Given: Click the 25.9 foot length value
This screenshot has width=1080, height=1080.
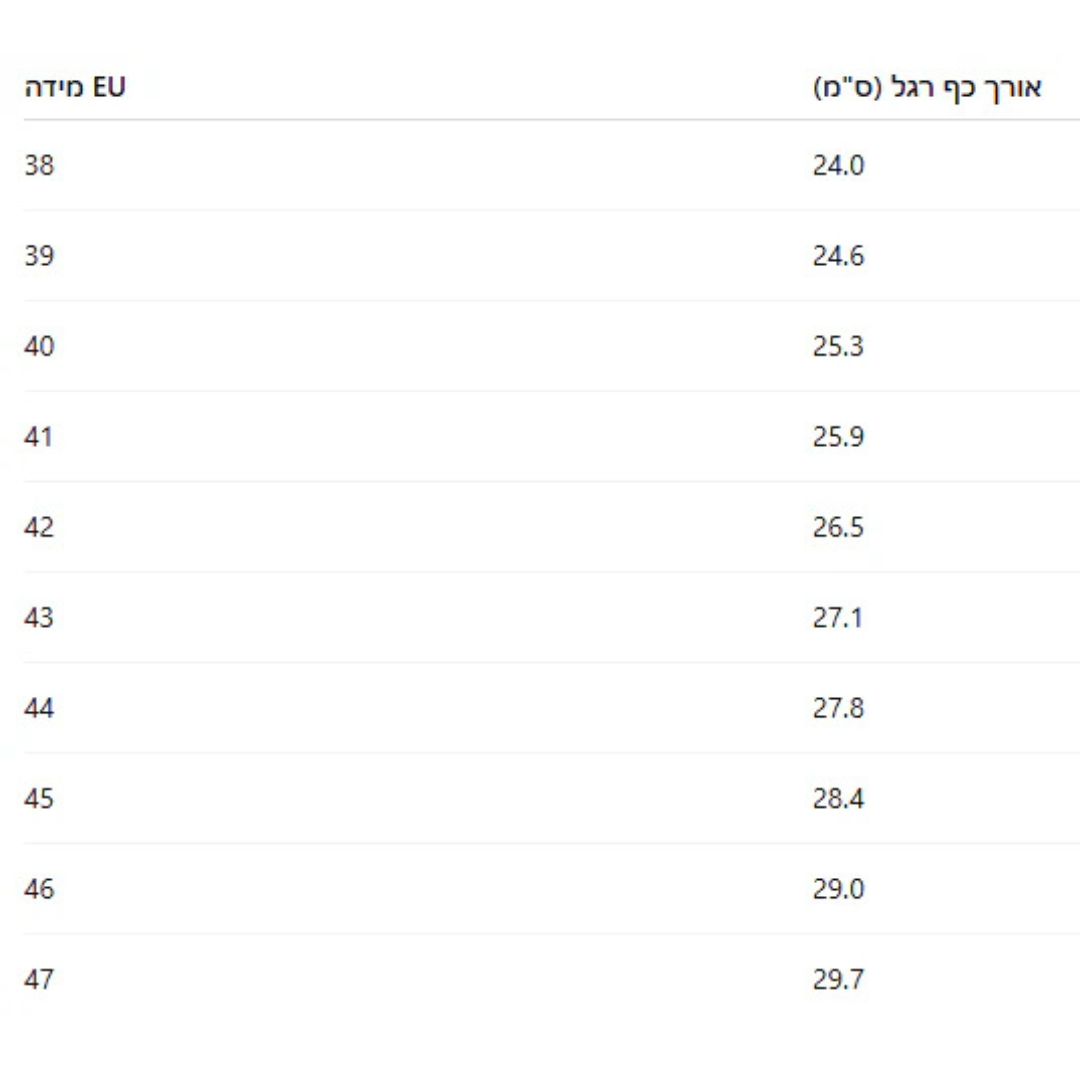Looking at the screenshot, I should point(838,437).
